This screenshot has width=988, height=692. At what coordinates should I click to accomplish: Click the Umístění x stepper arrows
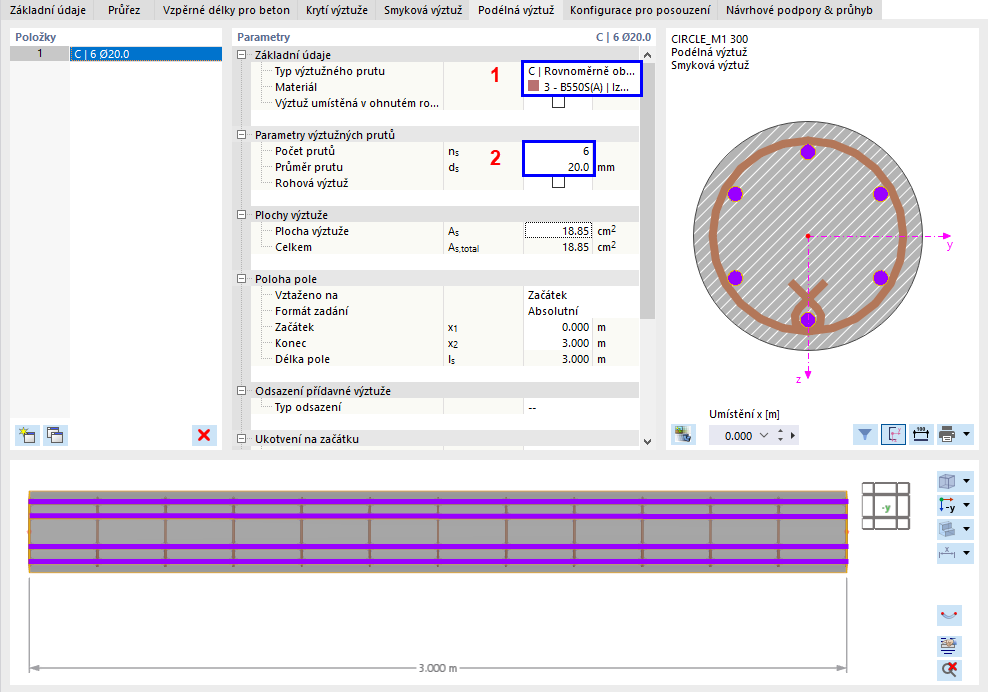[780, 435]
